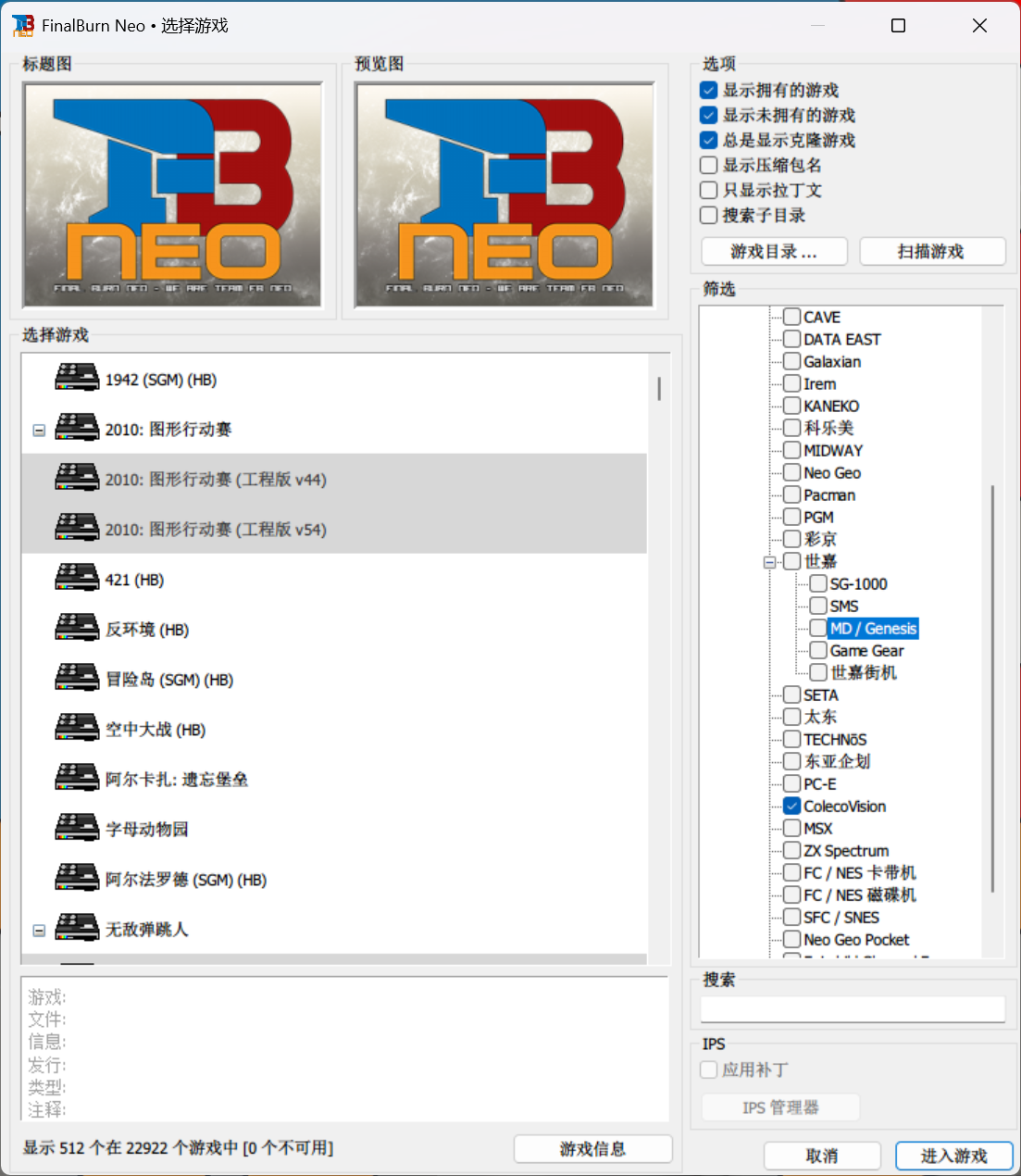Click the arcade icon beside parent 2010: 图形行动赛

[x=77, y=428]
